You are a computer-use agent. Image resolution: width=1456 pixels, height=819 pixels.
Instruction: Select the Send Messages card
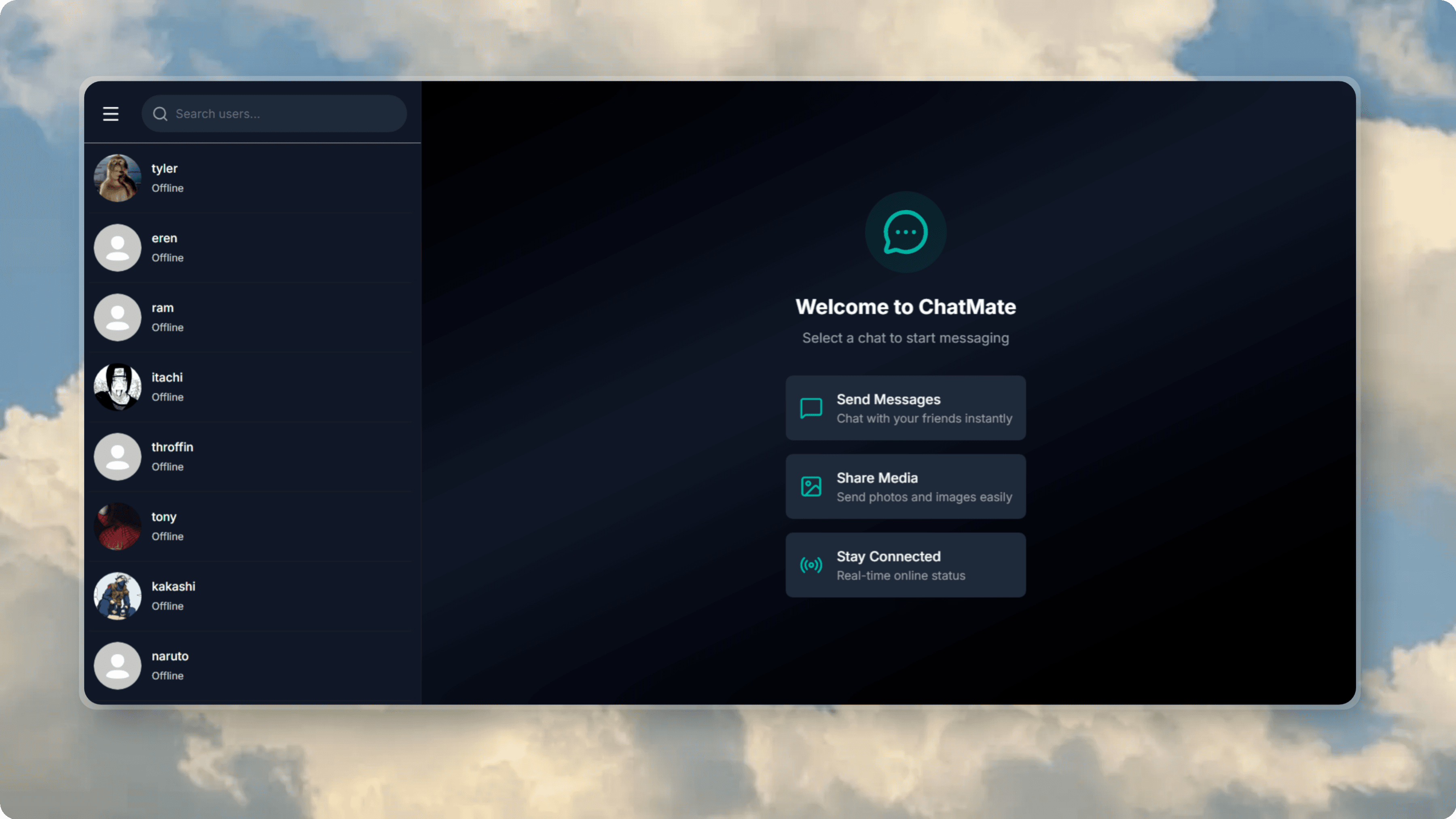[x=906, y=408]
